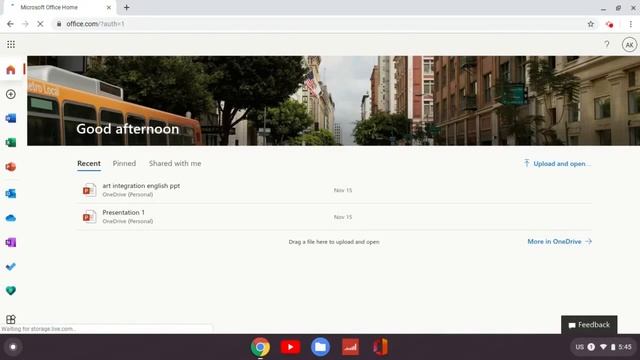Screen dimensions: 640x360
Task: Click the office.com address bar
Action: [318, 24]
